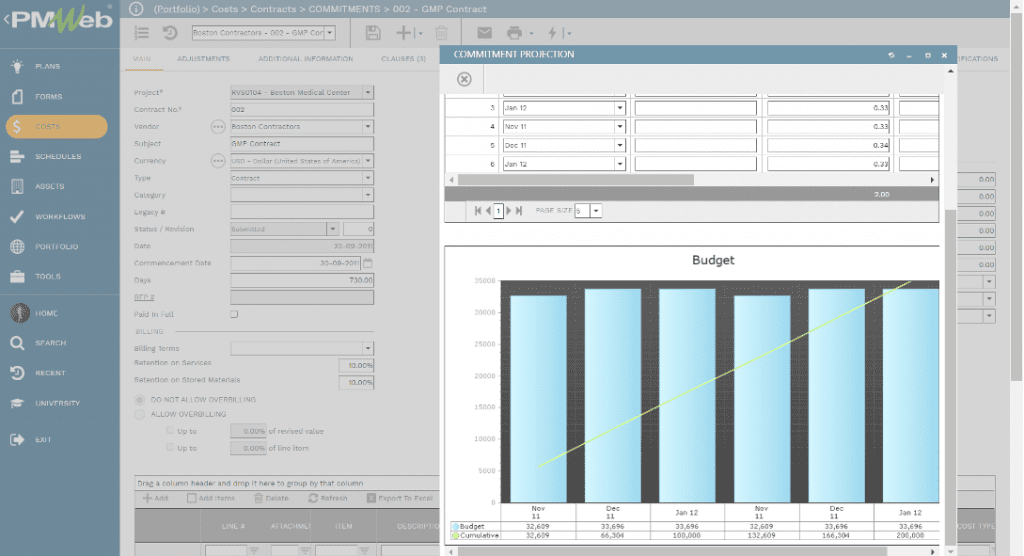The width and height of the screenshot is (1024, 556).
Task: Open the lightning actions icon
Action: coord(552,33)
